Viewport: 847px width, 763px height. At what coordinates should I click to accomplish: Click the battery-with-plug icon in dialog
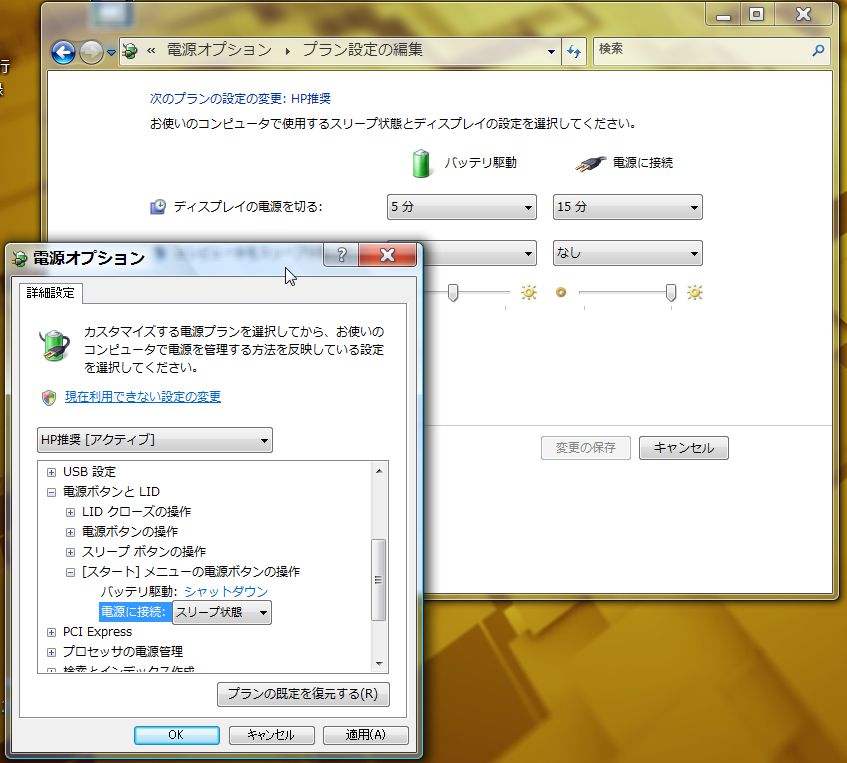click(x=55, y=346)
